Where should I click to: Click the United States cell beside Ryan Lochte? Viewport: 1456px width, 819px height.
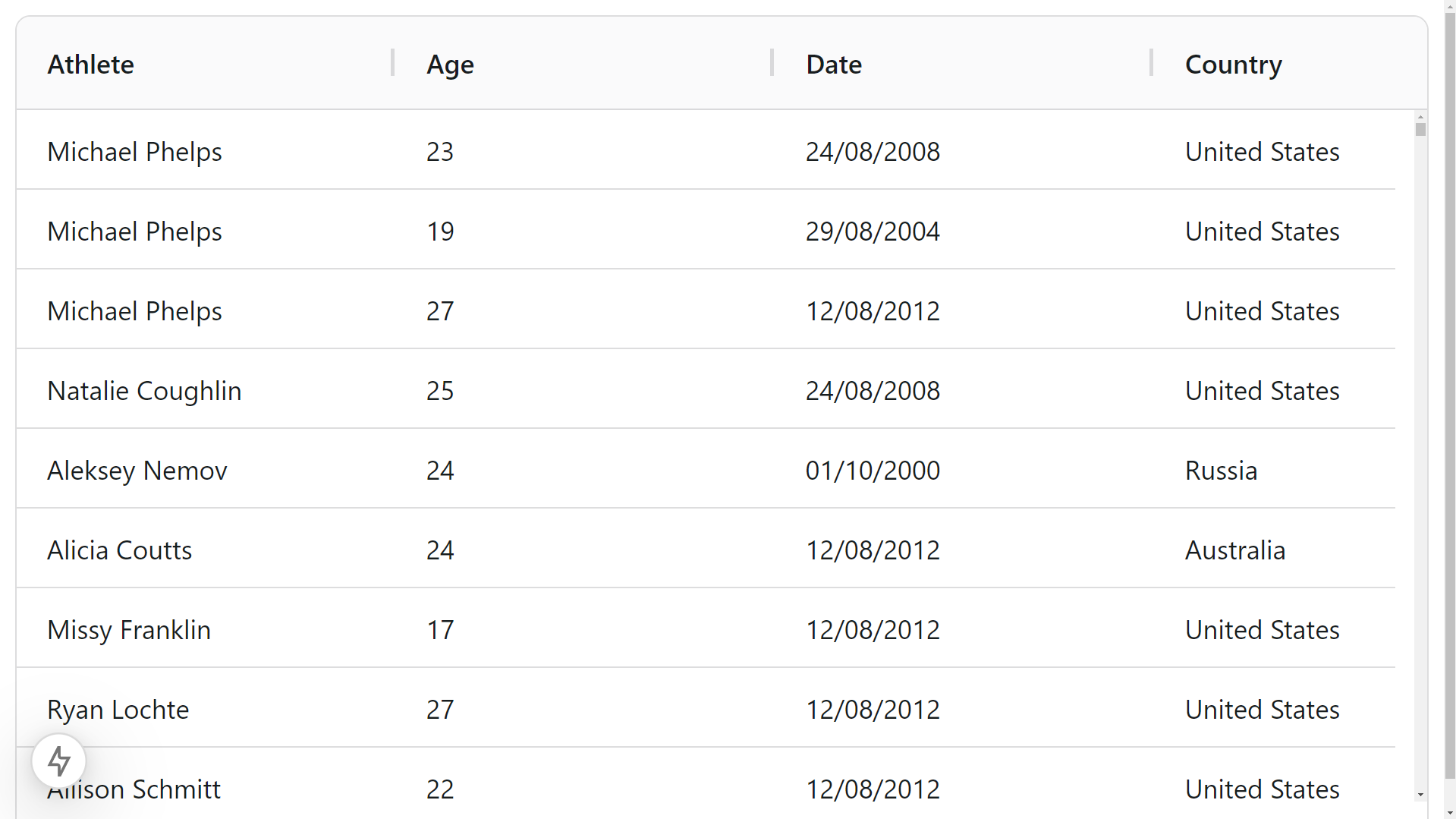[1262, 709]
